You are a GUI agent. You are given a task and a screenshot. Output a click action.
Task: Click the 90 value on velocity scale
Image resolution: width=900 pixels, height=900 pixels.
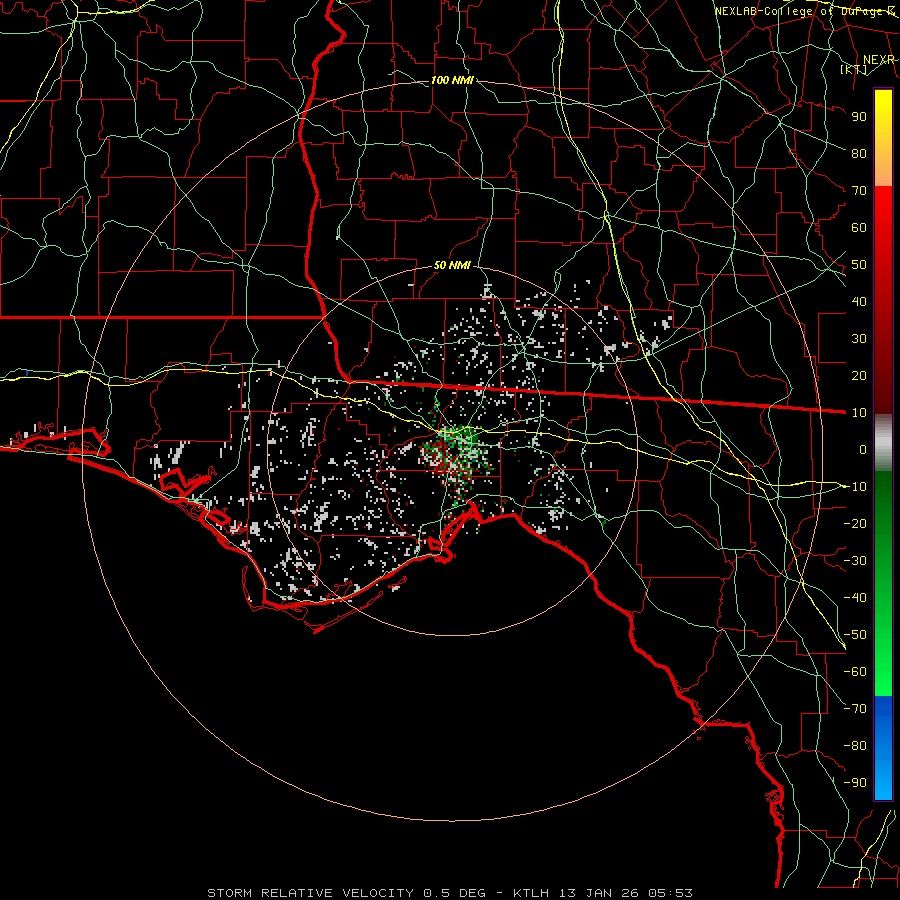(859, 117)
